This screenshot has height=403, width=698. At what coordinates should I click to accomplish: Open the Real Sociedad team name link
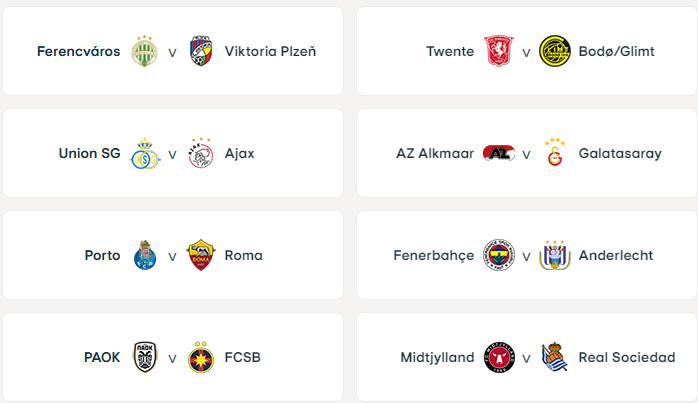click(x=627, y=358)
